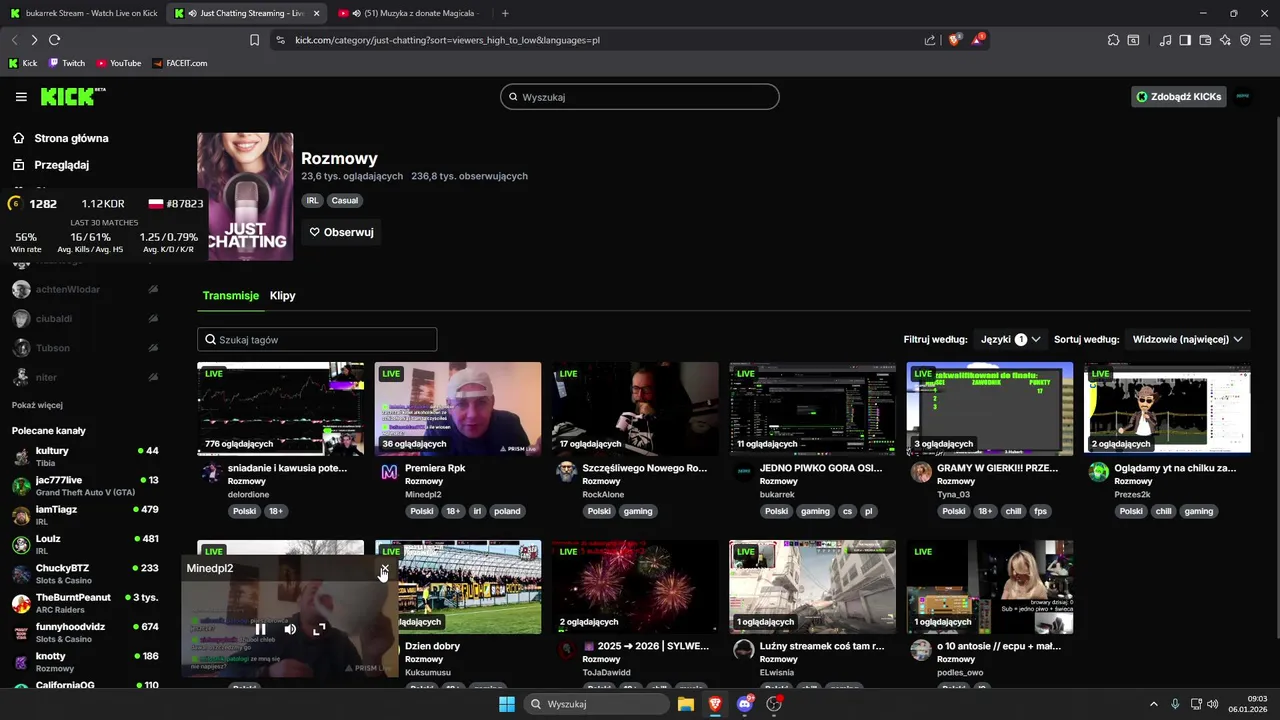
Task: Open the Twitch bookmark
Action: (67, 63)
